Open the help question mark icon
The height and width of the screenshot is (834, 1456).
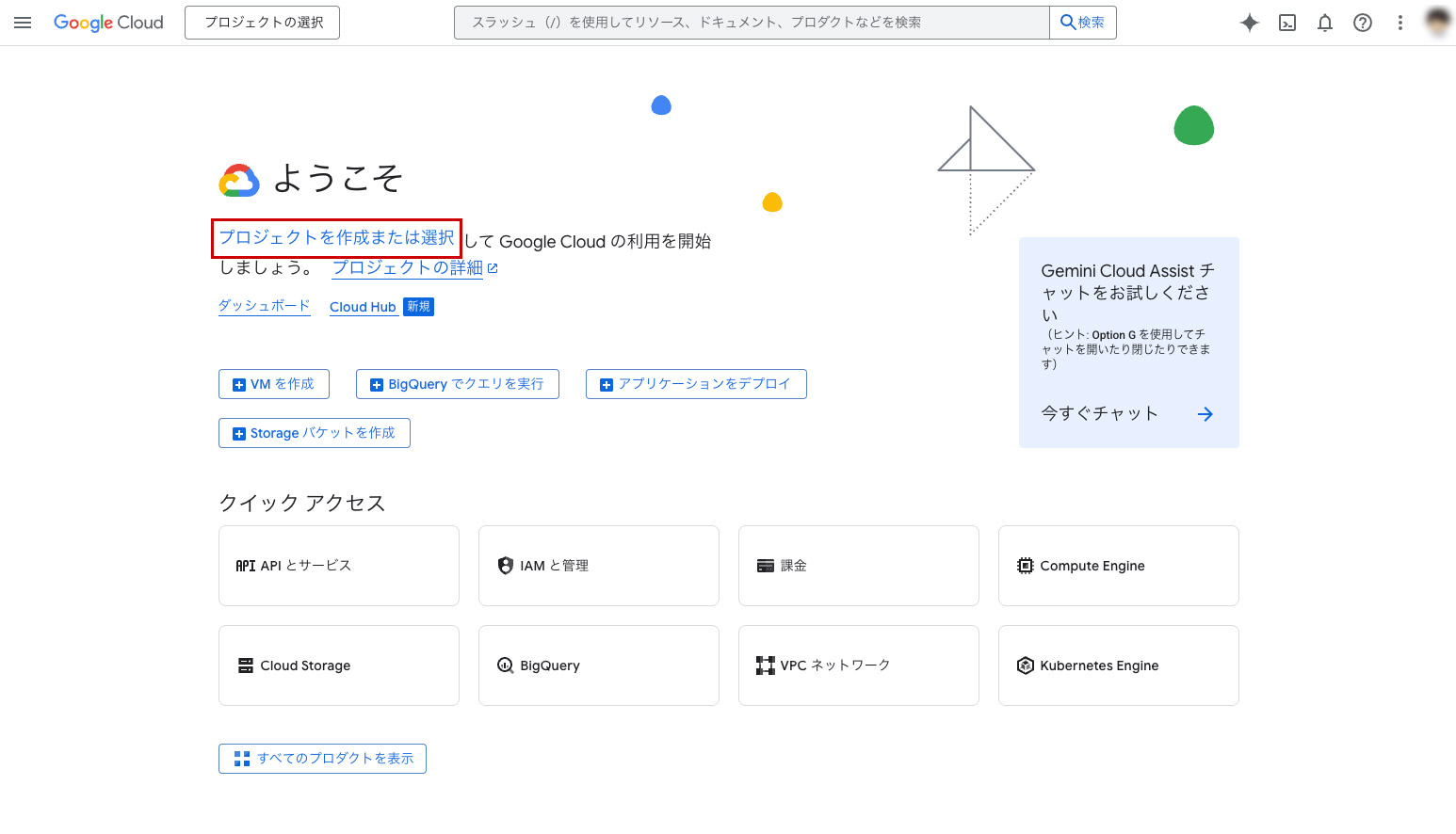(x=1363, y=23)
